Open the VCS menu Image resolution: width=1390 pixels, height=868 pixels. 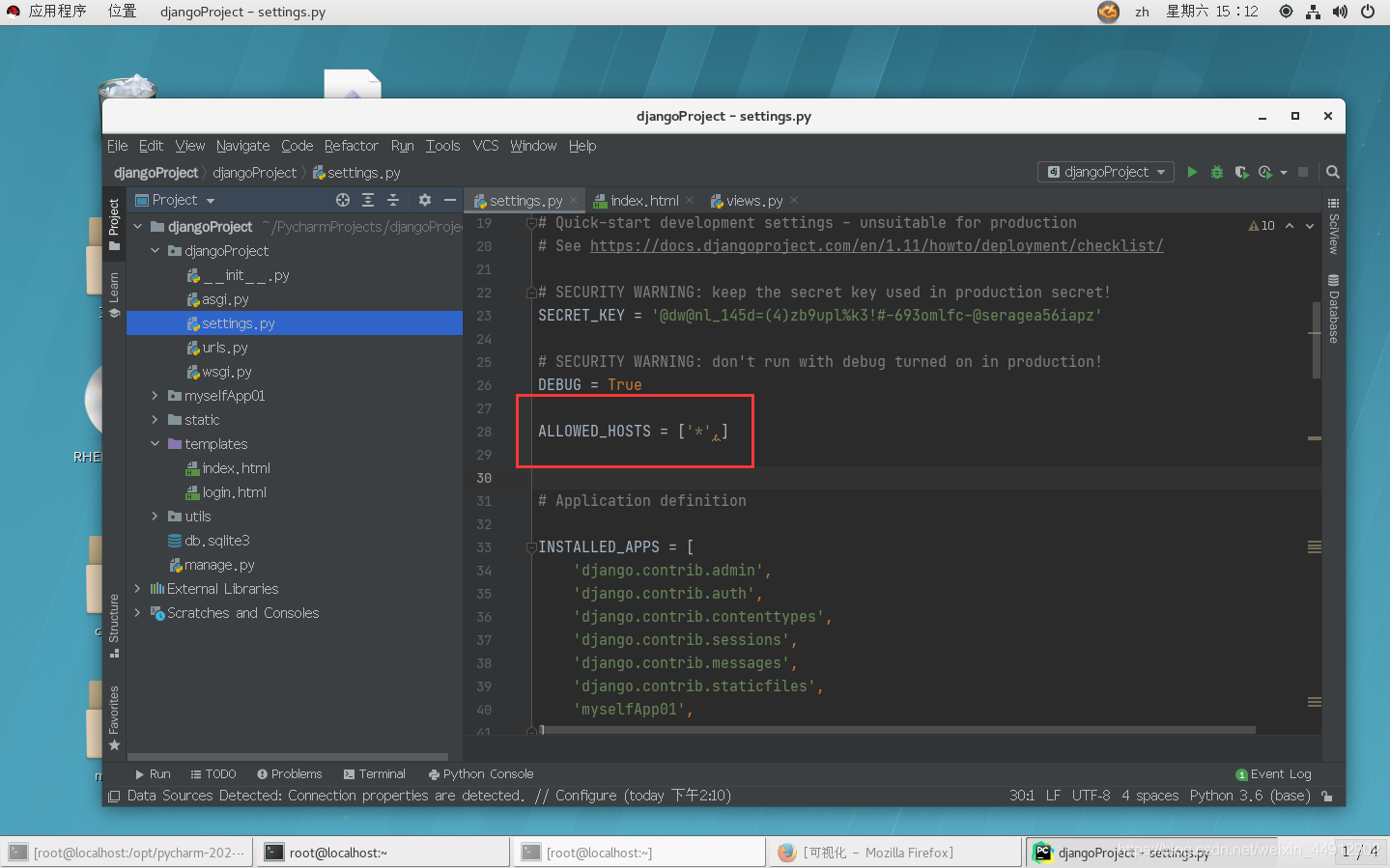point(486,146)
